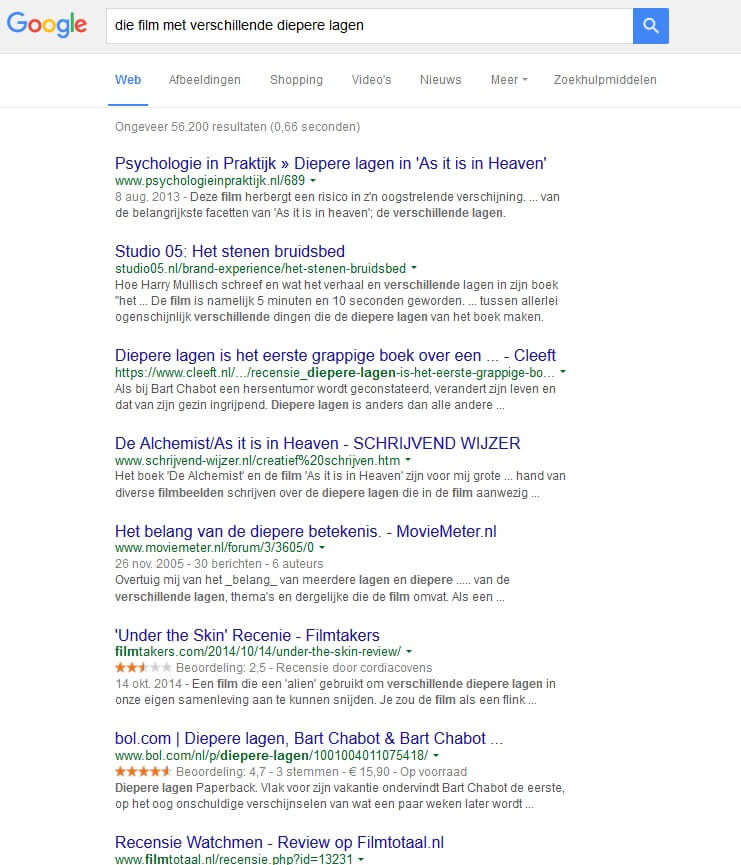Open the Shopping tab
This screenshot has width=741, height=865.
coord(296,80)
